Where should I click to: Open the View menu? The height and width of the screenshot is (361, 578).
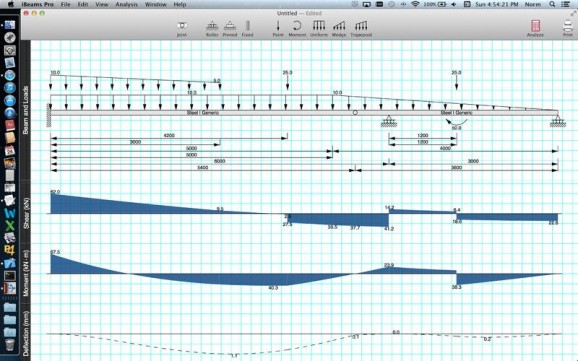tap(102, 4)
